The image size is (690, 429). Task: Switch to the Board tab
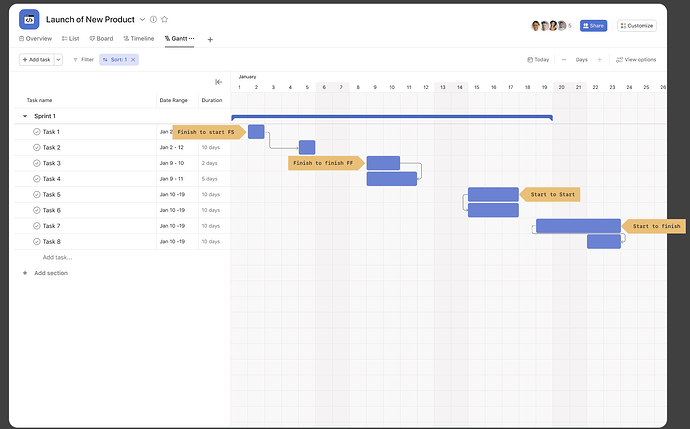[101, 39]
